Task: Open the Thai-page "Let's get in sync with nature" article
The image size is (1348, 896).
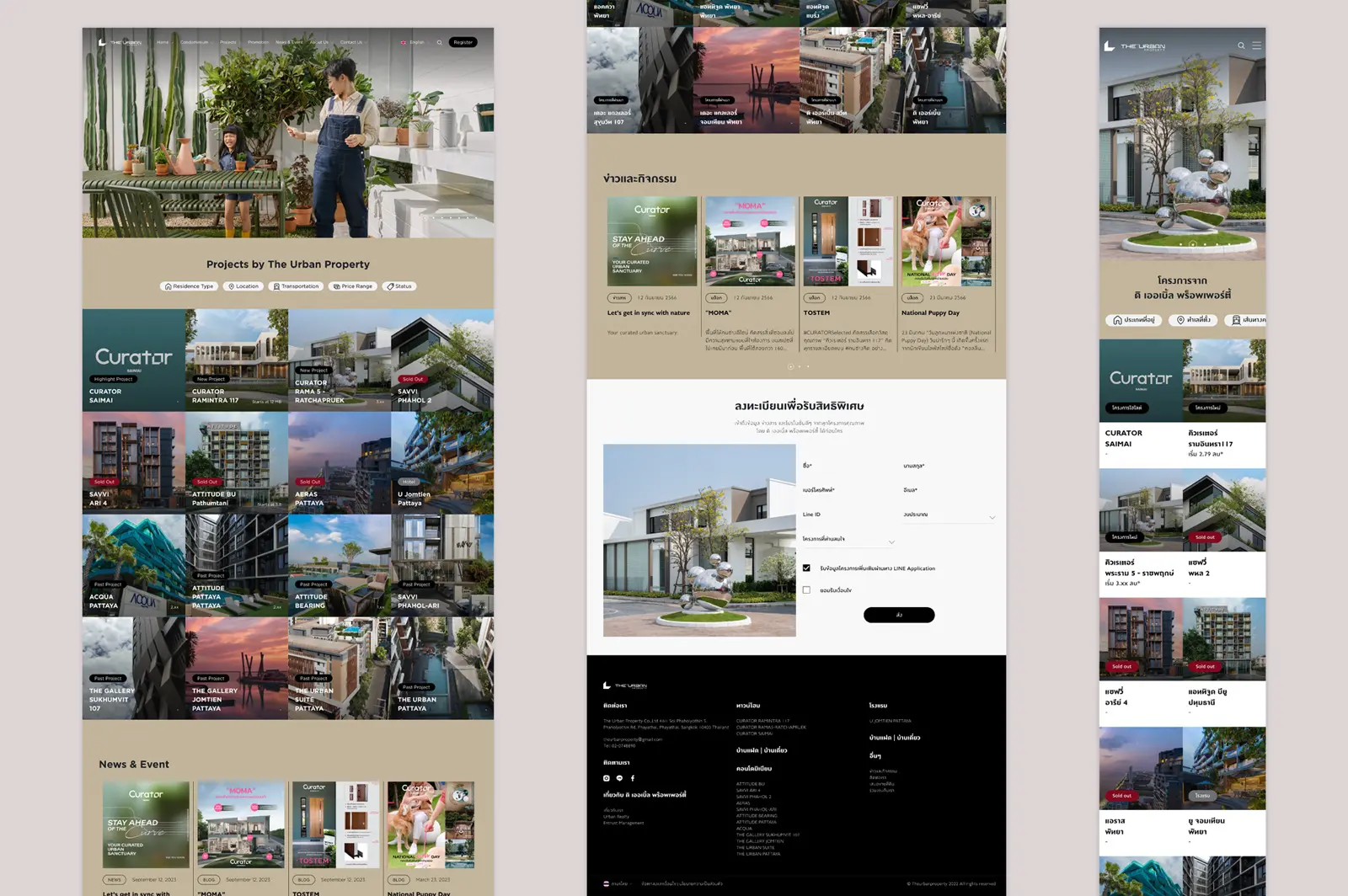Action: point(652,275)
